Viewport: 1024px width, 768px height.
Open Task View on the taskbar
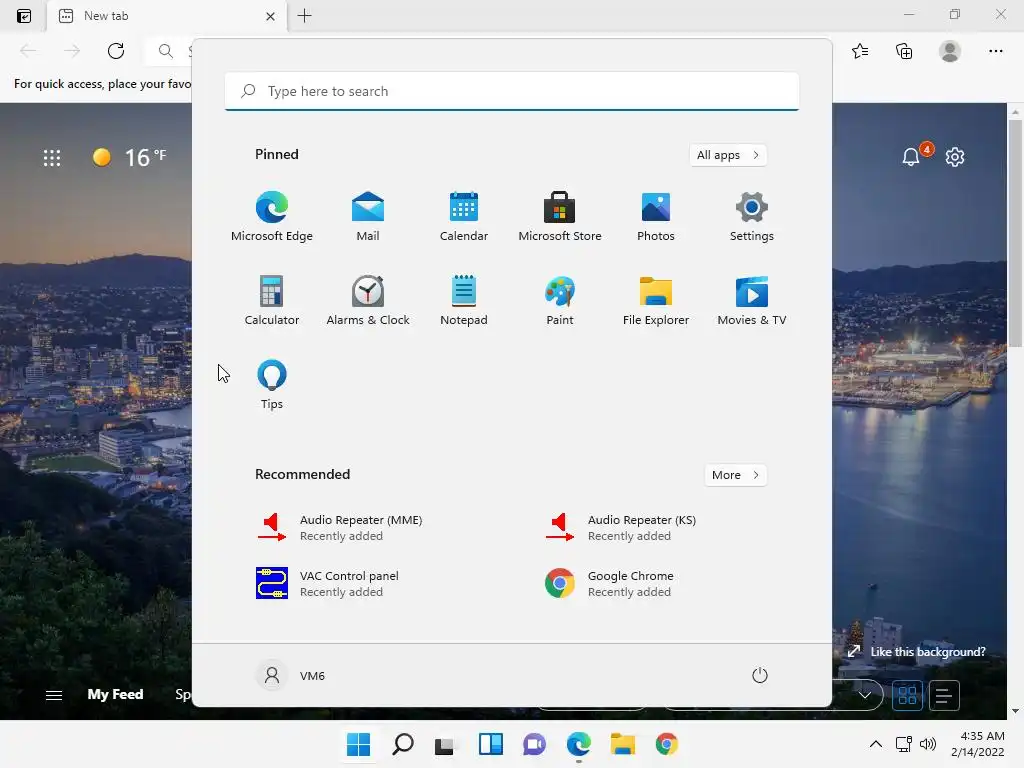pos(445,744)
